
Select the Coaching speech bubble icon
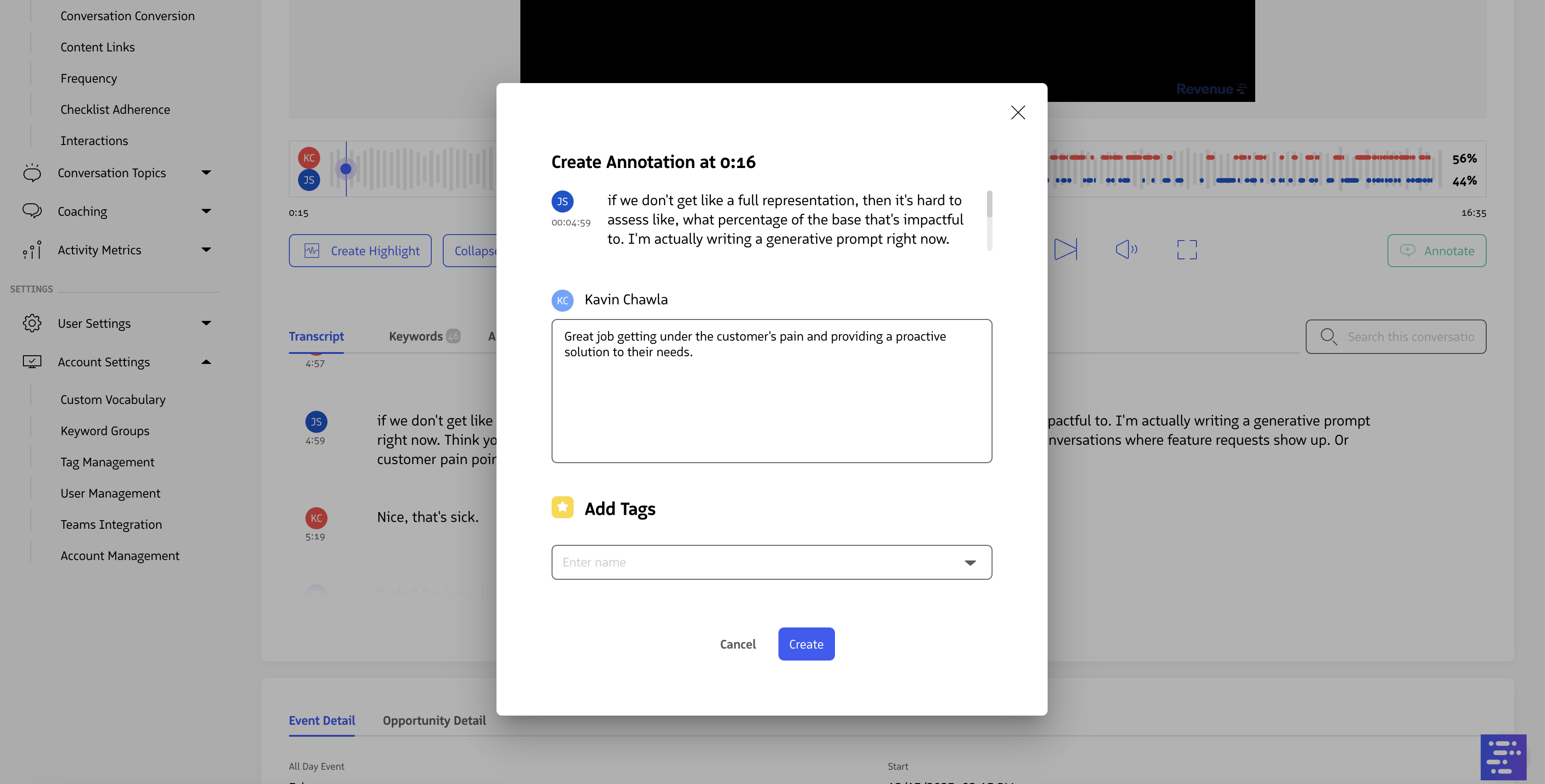click(32, 211)
